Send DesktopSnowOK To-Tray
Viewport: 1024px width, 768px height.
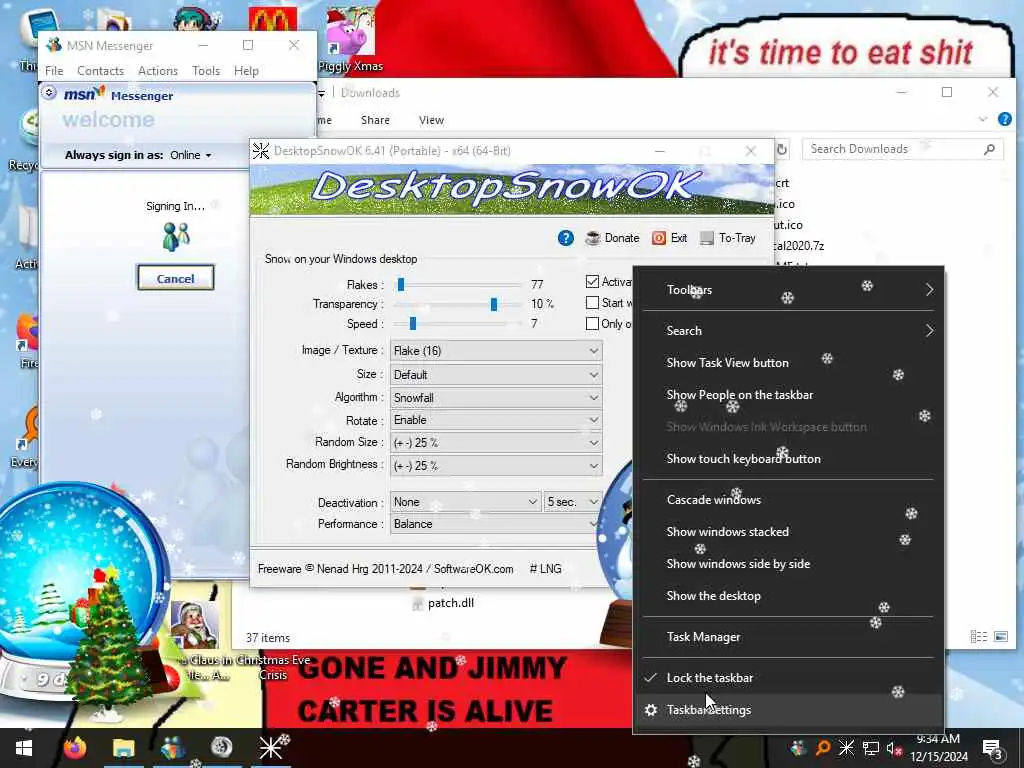(728, 238)
